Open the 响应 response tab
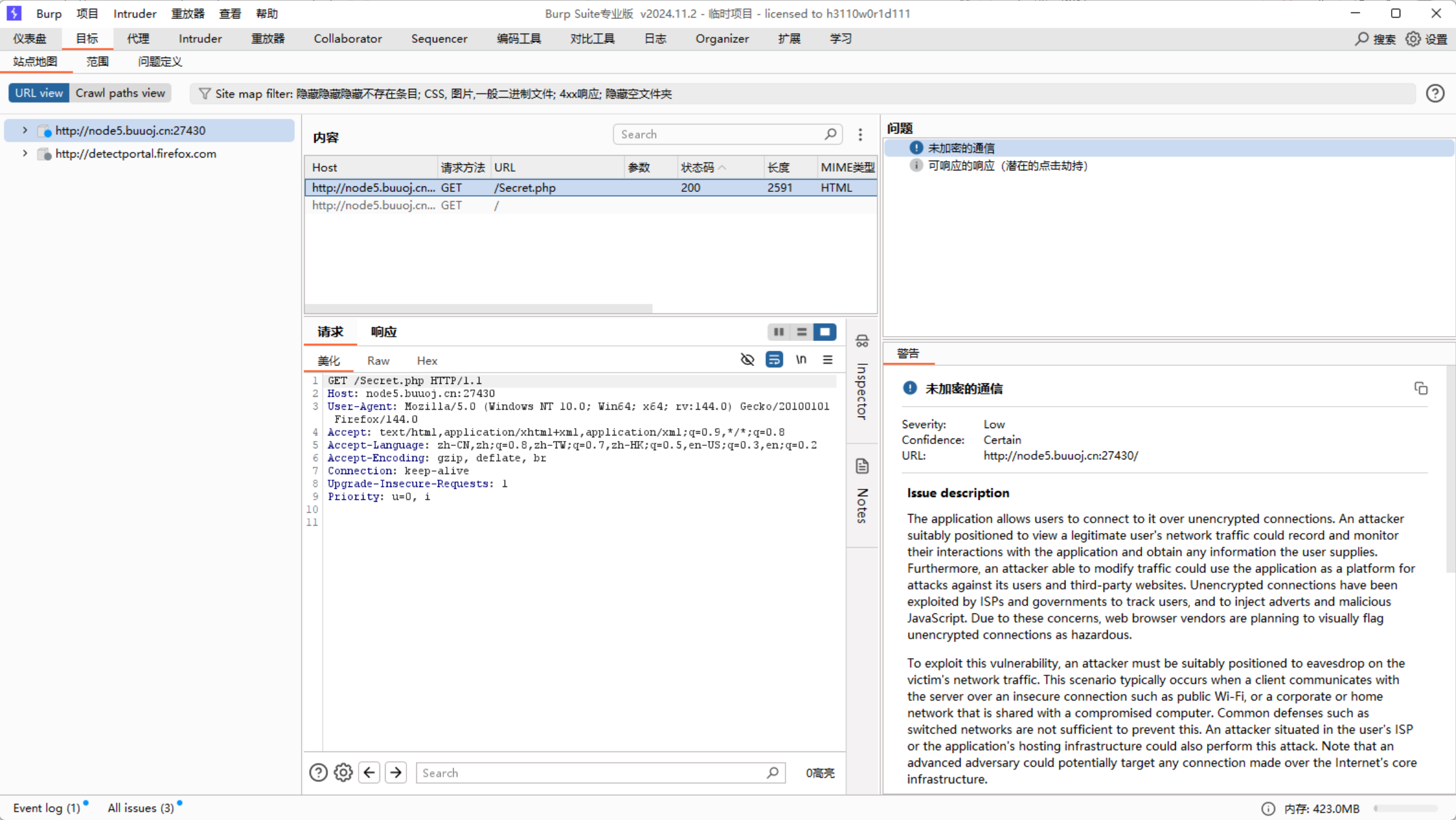Viewport: 1456px width, 820px height. (x=384, y=332)
